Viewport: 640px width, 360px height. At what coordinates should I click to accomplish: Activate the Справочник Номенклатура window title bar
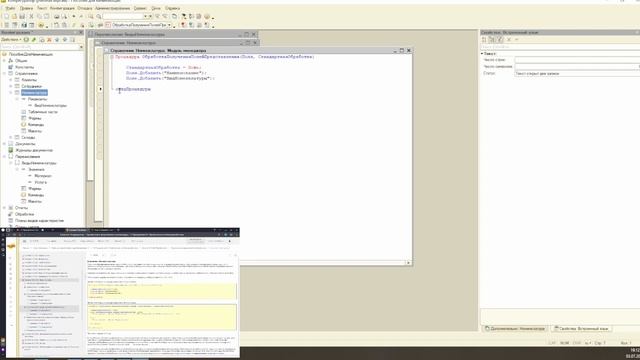point(167,43)
